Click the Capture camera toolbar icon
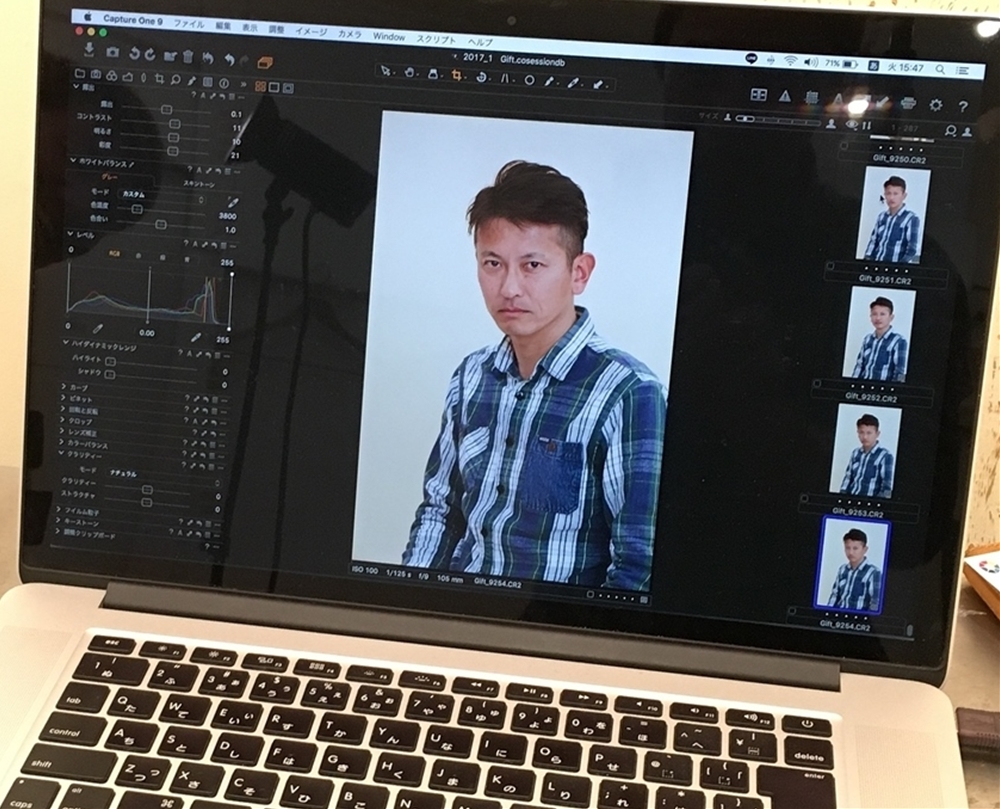Image resolution: width=1000 pixels, height=809 pixels. (x=113, y=52)
